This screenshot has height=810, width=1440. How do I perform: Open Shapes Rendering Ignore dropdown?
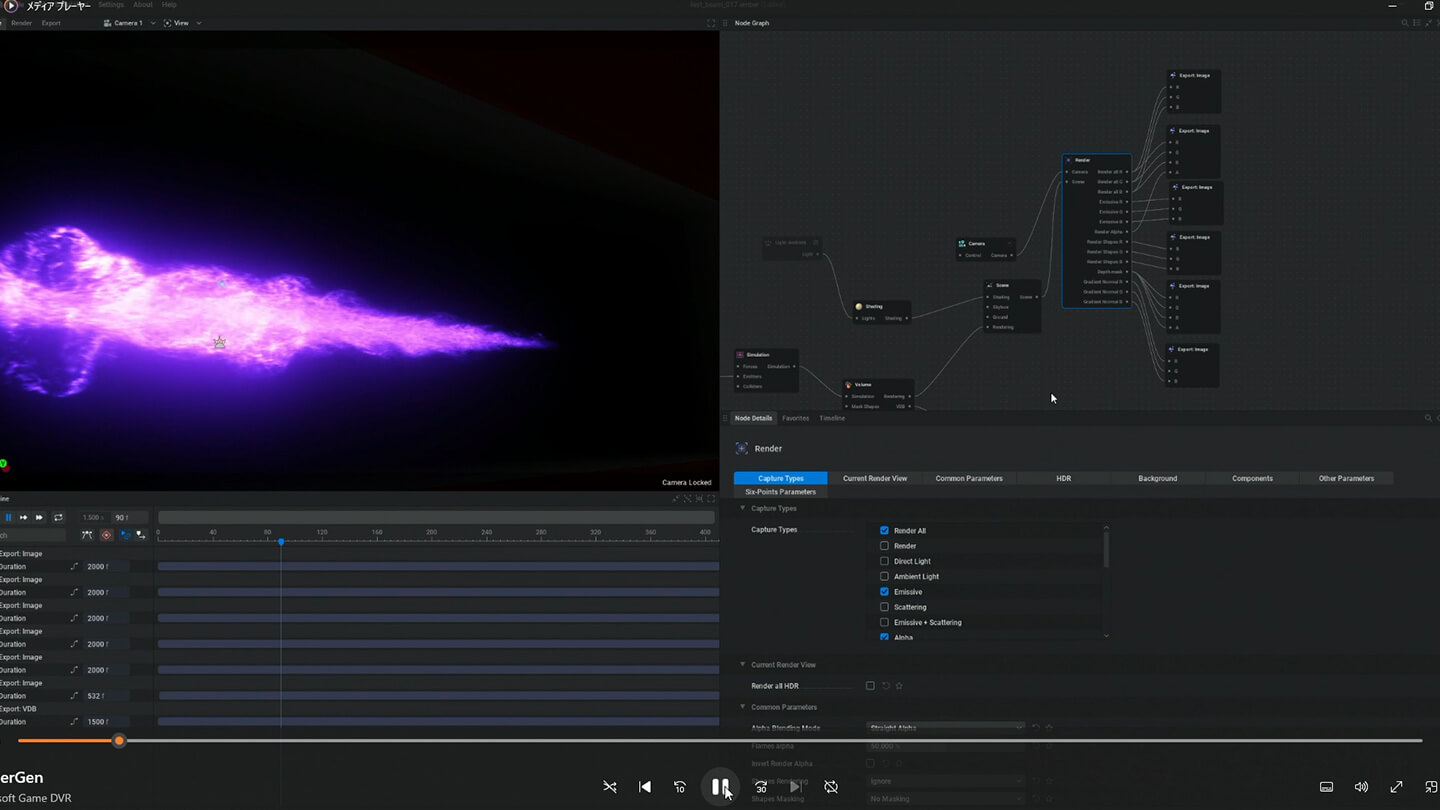point(945,781)
